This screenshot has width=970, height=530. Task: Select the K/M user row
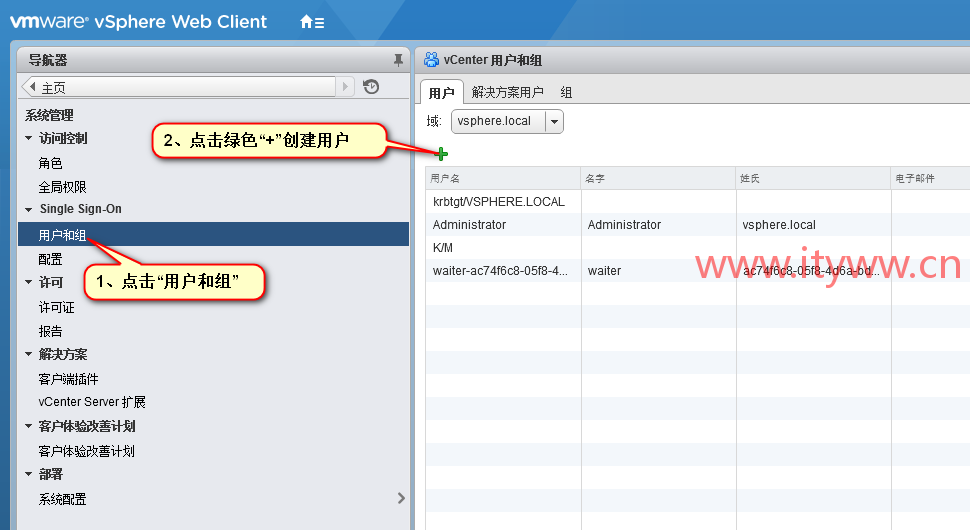click(x=698, y=247)
